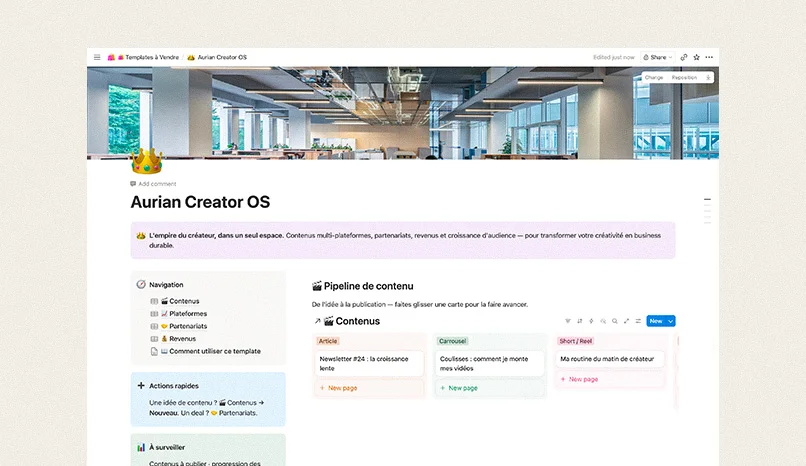Open the sidebar hamburger menu
Screen dimensions: 806x466
(97, 57)
